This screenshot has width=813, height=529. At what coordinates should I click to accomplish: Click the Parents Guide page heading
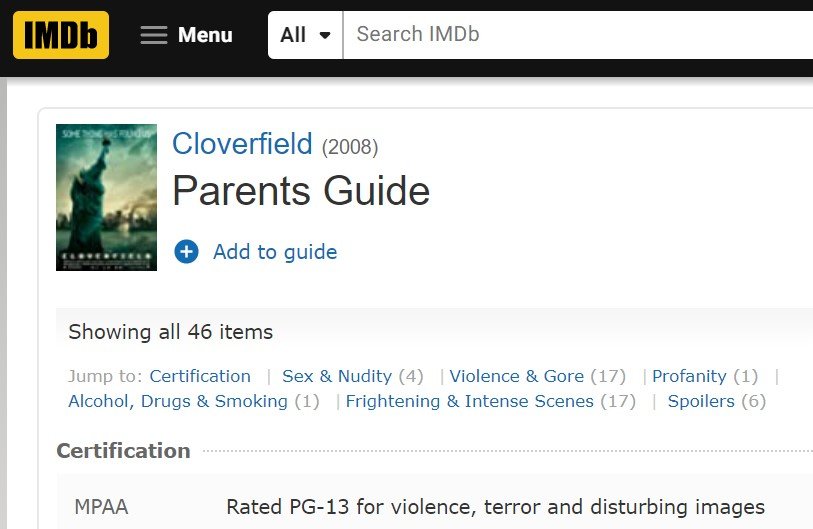(301, 191)
